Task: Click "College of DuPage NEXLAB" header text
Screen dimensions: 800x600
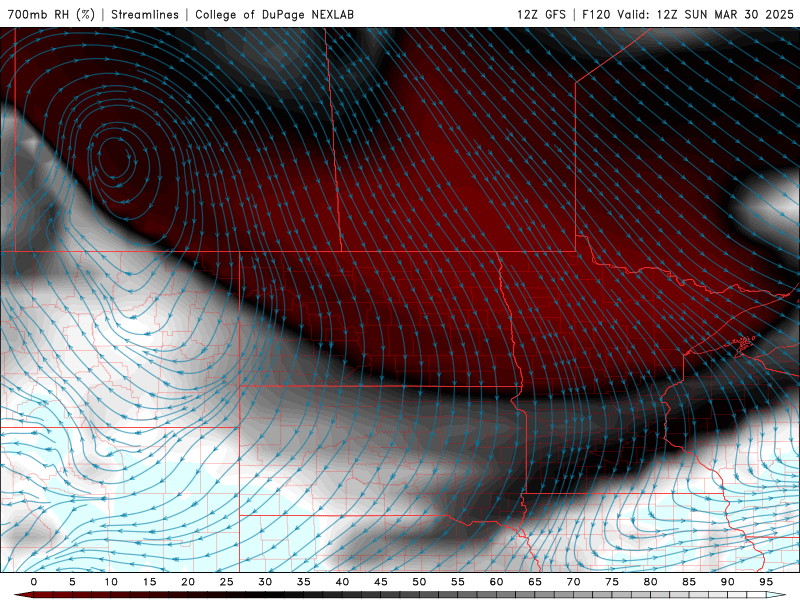Action: (274, 14)
